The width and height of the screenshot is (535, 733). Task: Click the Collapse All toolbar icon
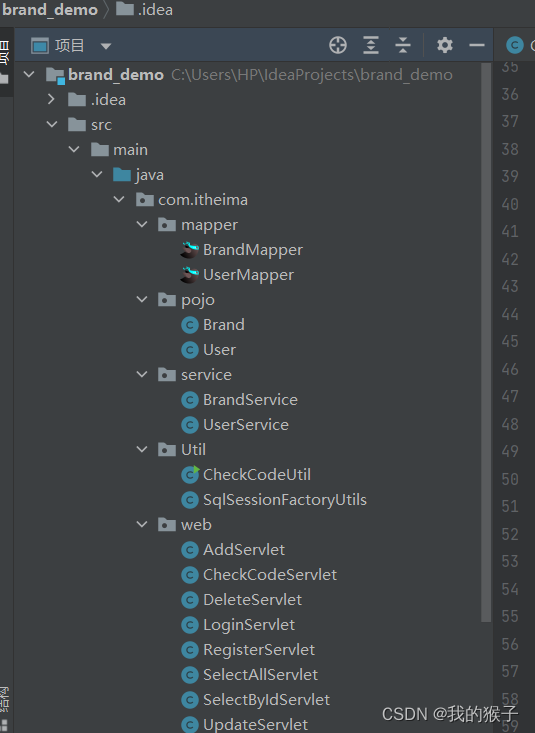[403, 45]
